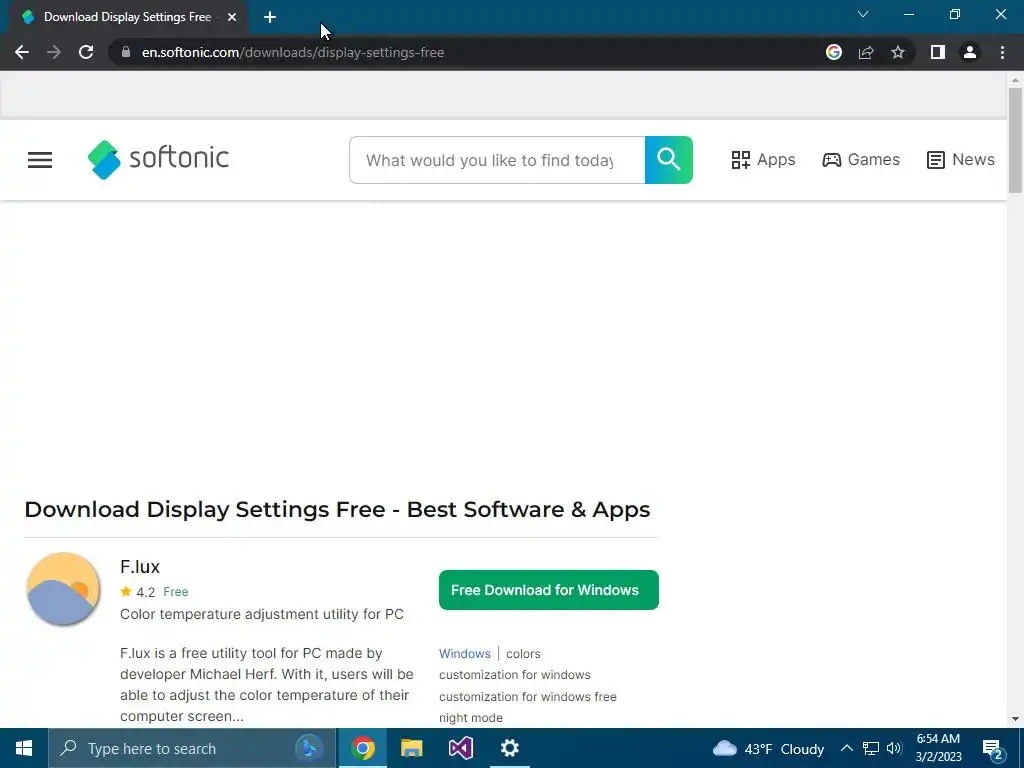The image size is (1024, 768).
Task: Close the 'Download Display Settings Free' tab
Action: 232,17
